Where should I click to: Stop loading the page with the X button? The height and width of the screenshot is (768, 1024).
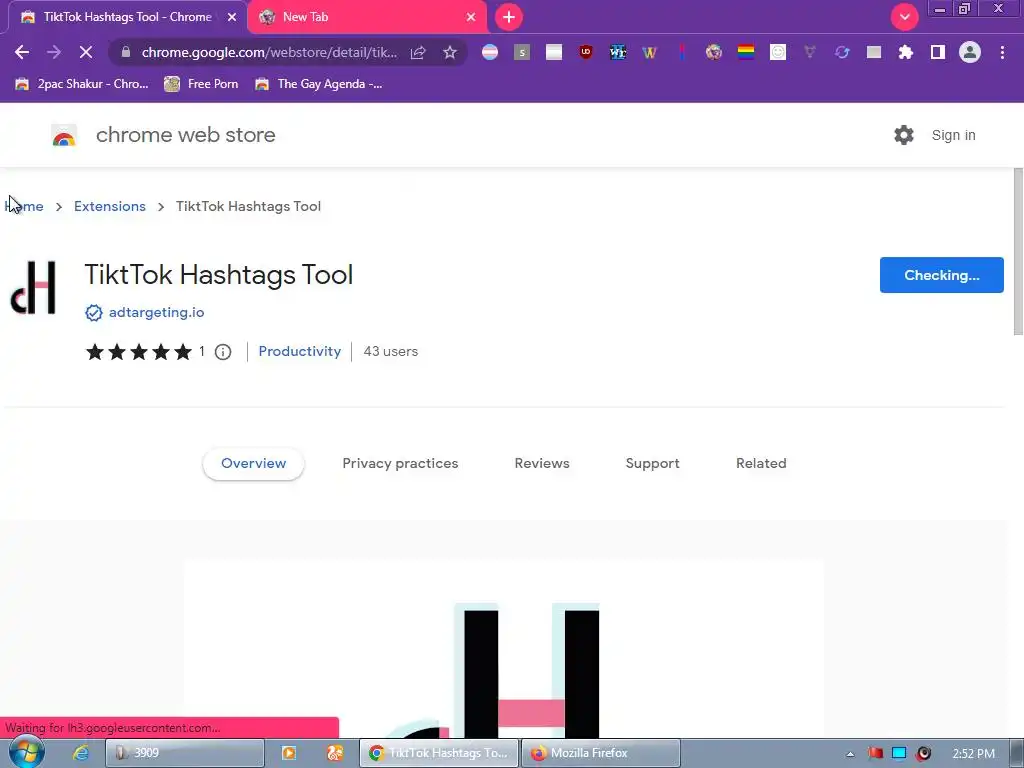coord(86,52)
